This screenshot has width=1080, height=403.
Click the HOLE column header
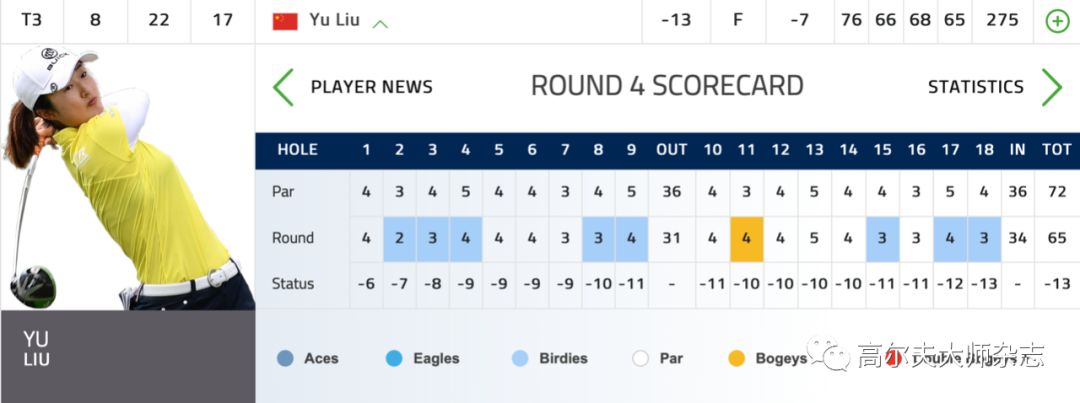(x=298, y=149)
